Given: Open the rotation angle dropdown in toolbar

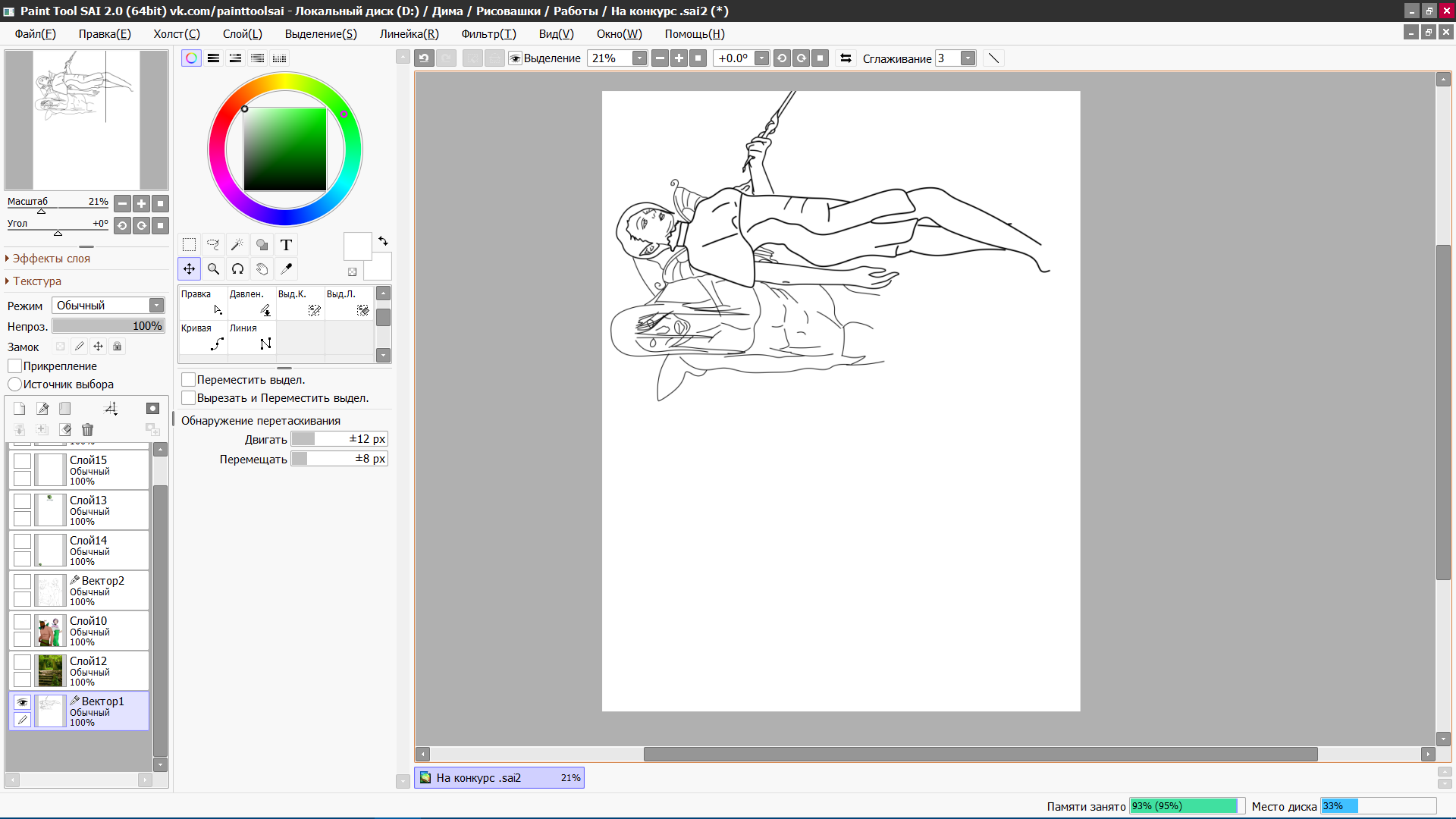Looking at the screenshot, I should (x=761, y=58).
